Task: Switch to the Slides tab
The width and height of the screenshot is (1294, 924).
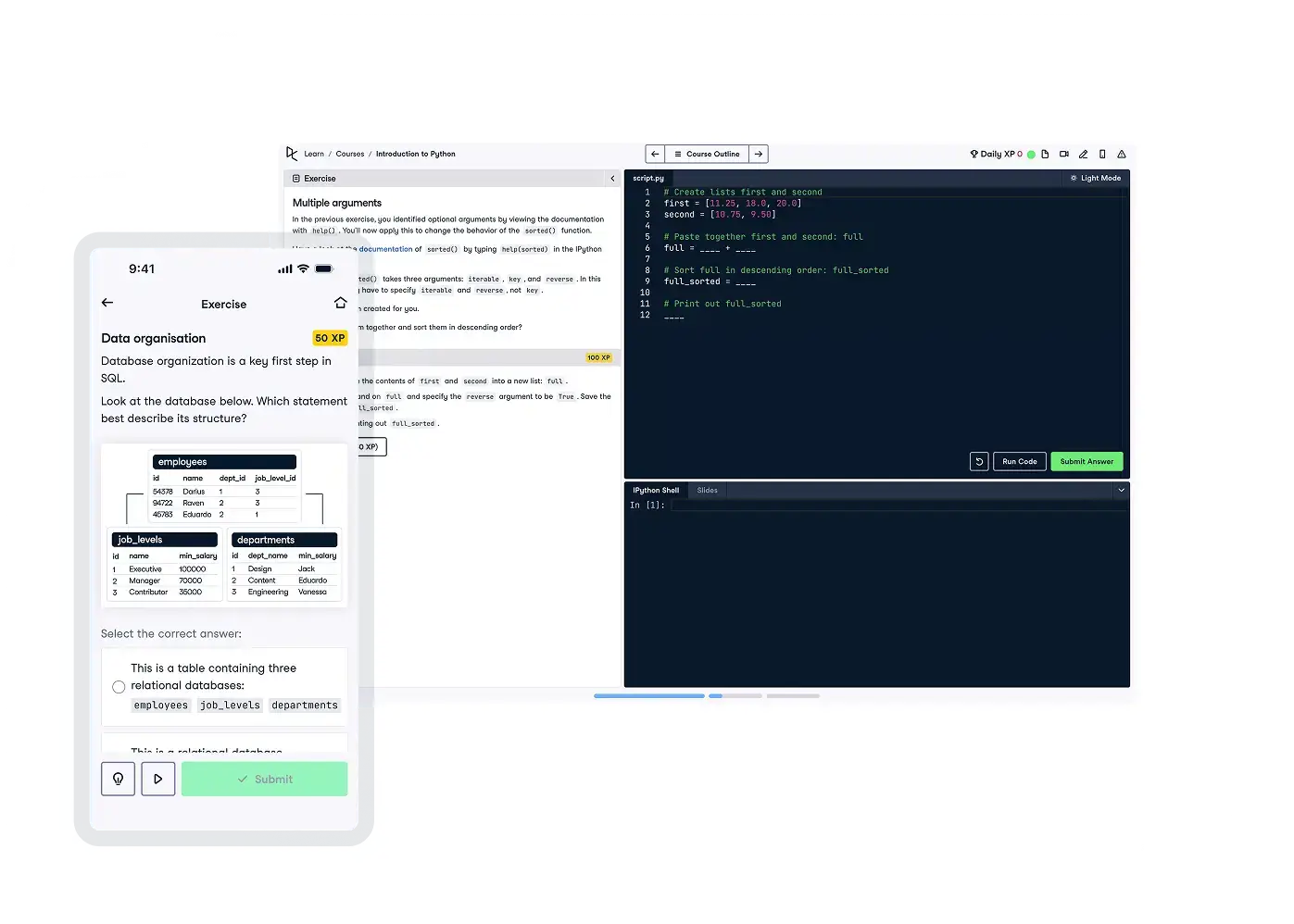Action: pos(707,490)
